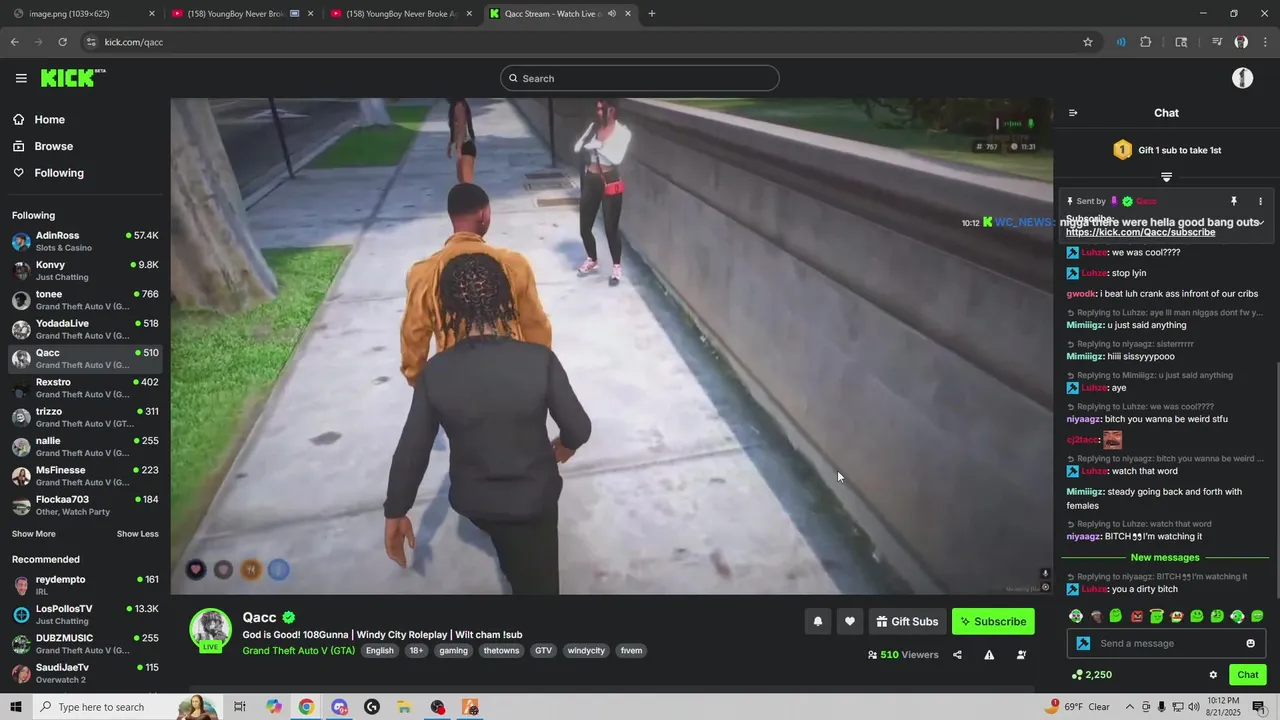Send message with the green Chat button
This screenshot has width=1280, height=720.
pos(1247,675)
